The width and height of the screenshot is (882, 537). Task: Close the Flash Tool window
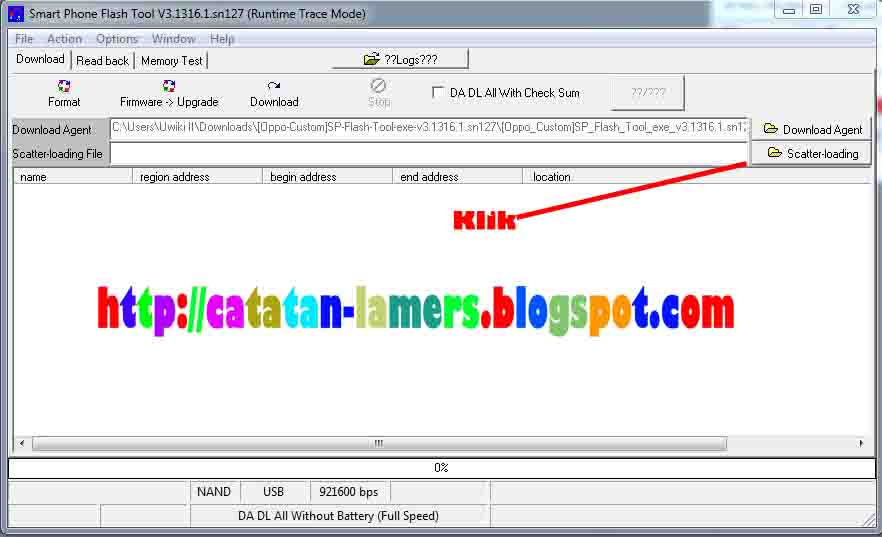point(853,10)
